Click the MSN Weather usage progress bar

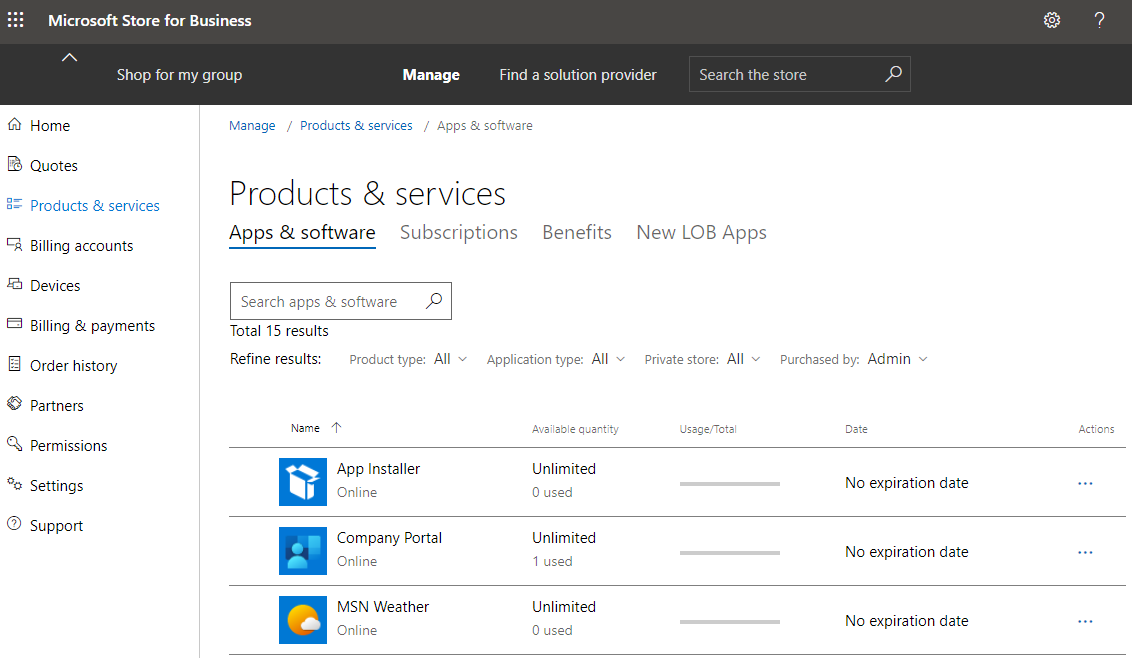coord(729,620)
